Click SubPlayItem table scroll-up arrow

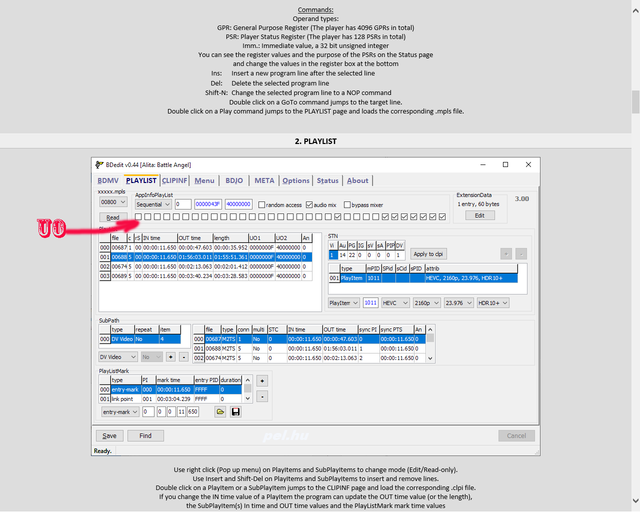point(430,329)
